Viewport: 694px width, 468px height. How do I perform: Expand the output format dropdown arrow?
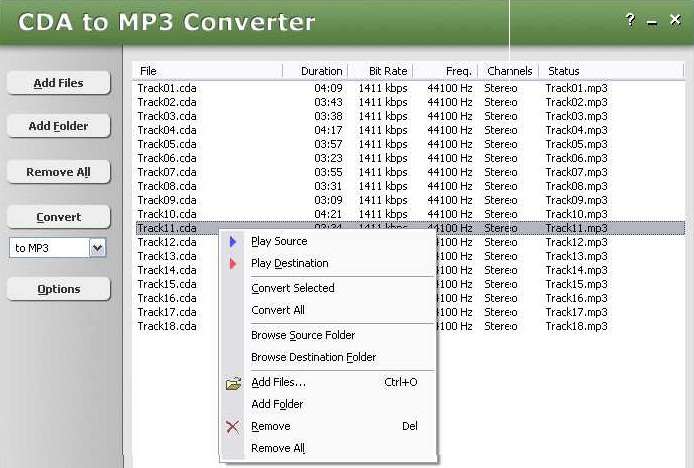click(x=97, y=248)
